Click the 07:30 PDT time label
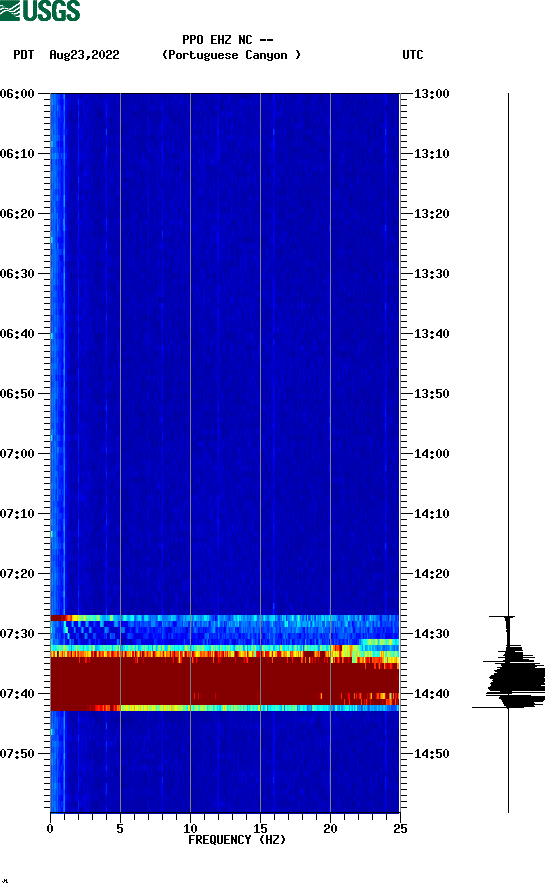552x892 pixels. [x=18, y=634]
